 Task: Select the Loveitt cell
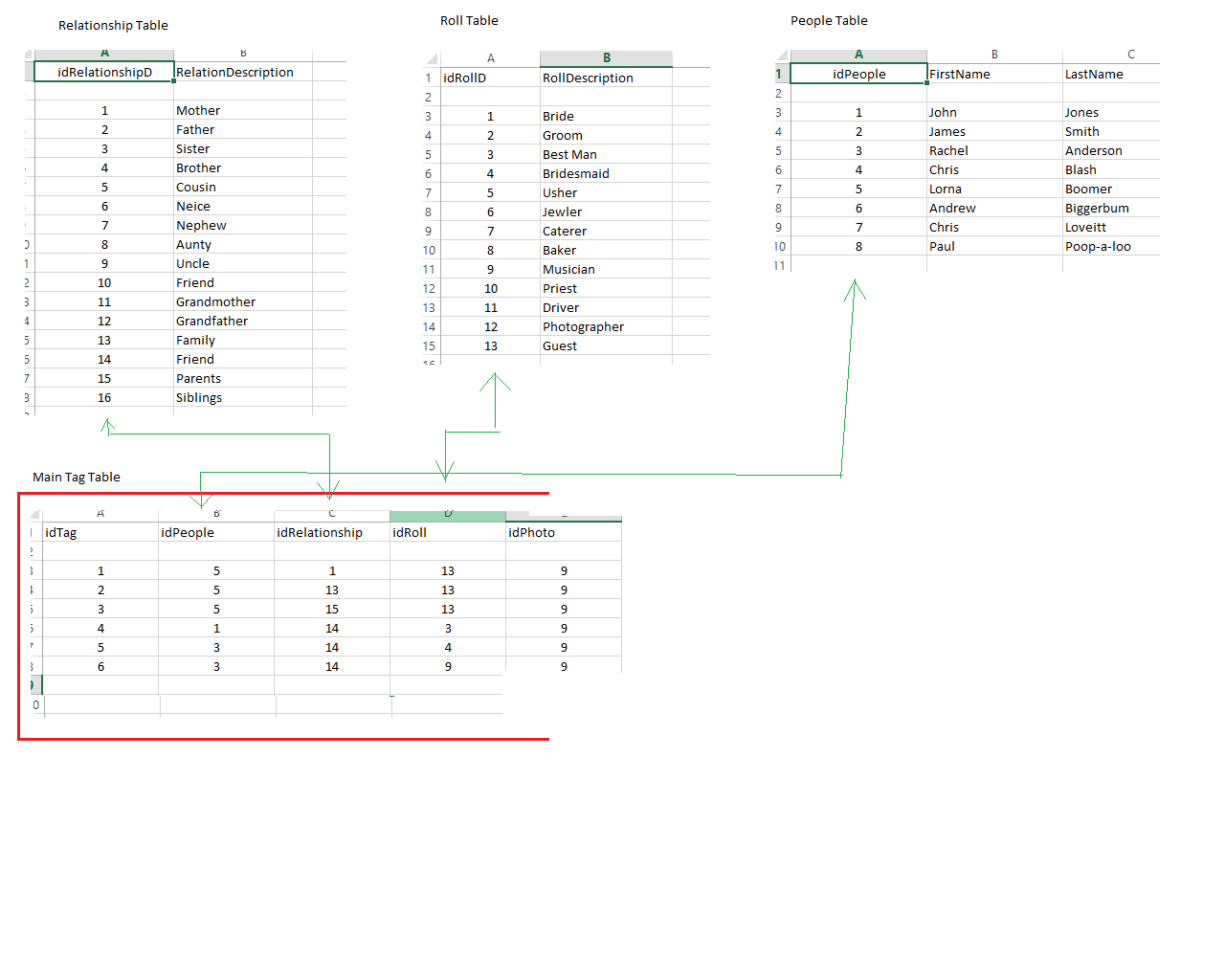(x=1111, y=227)
